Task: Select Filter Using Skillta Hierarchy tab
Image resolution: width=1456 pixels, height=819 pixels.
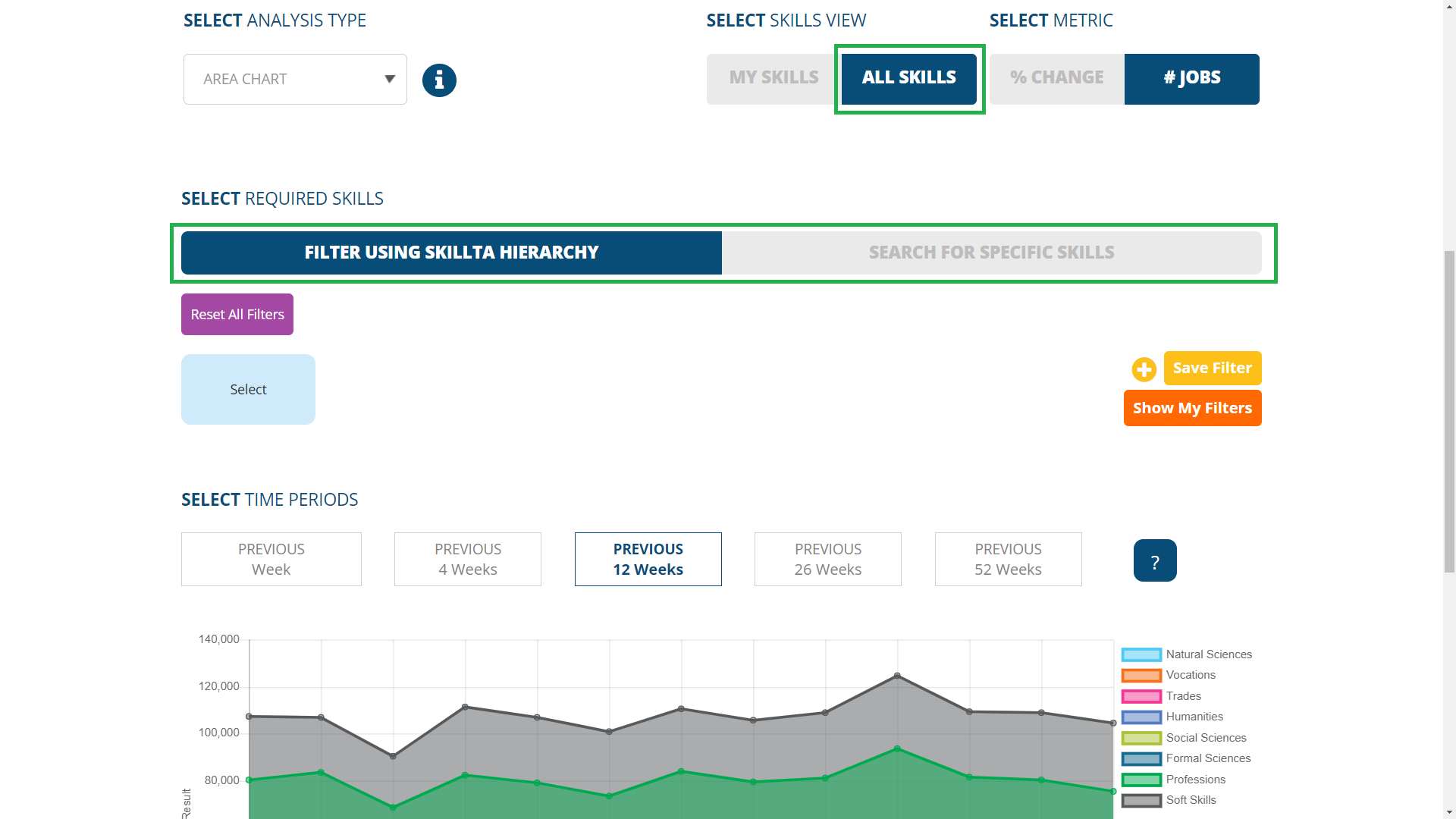Action: pos(451,253)
